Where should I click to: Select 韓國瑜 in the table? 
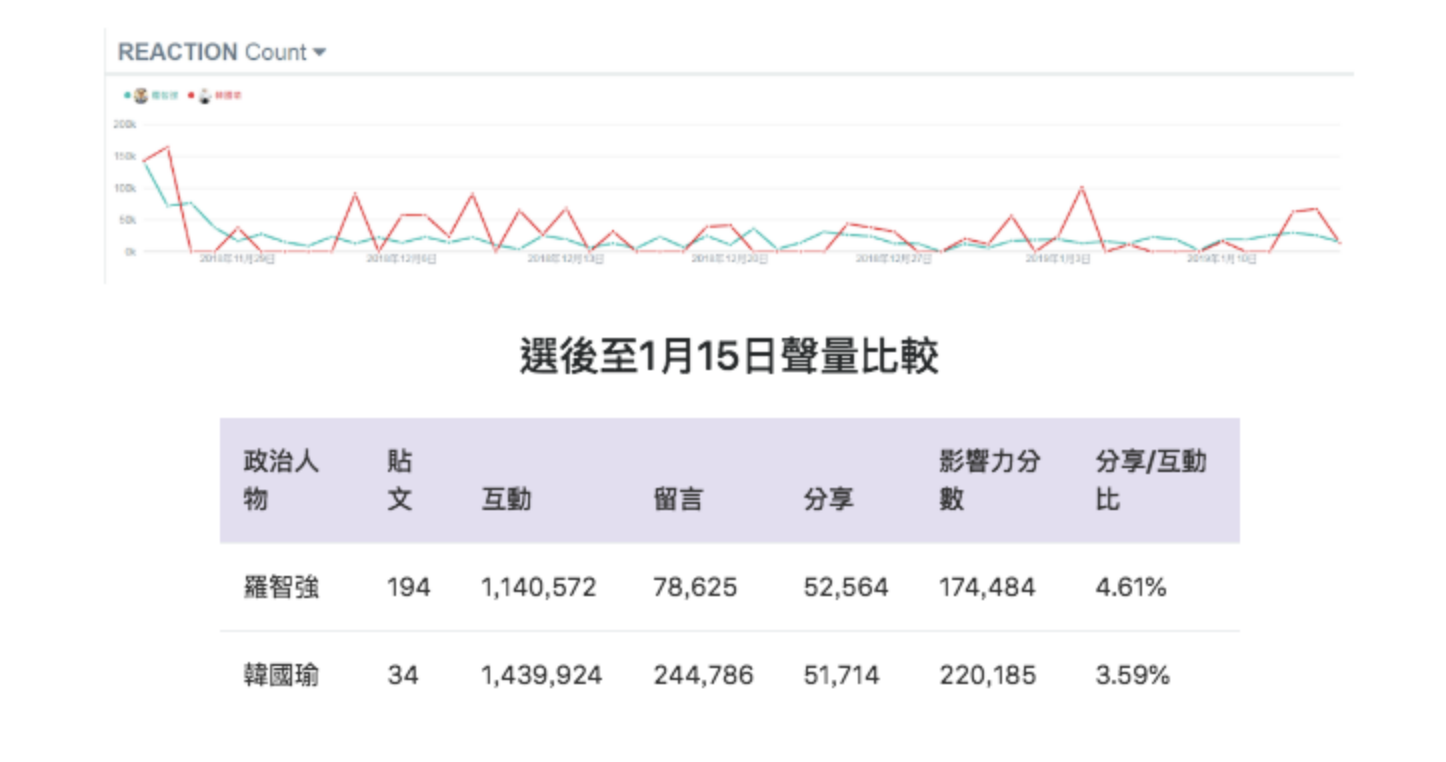281,676
